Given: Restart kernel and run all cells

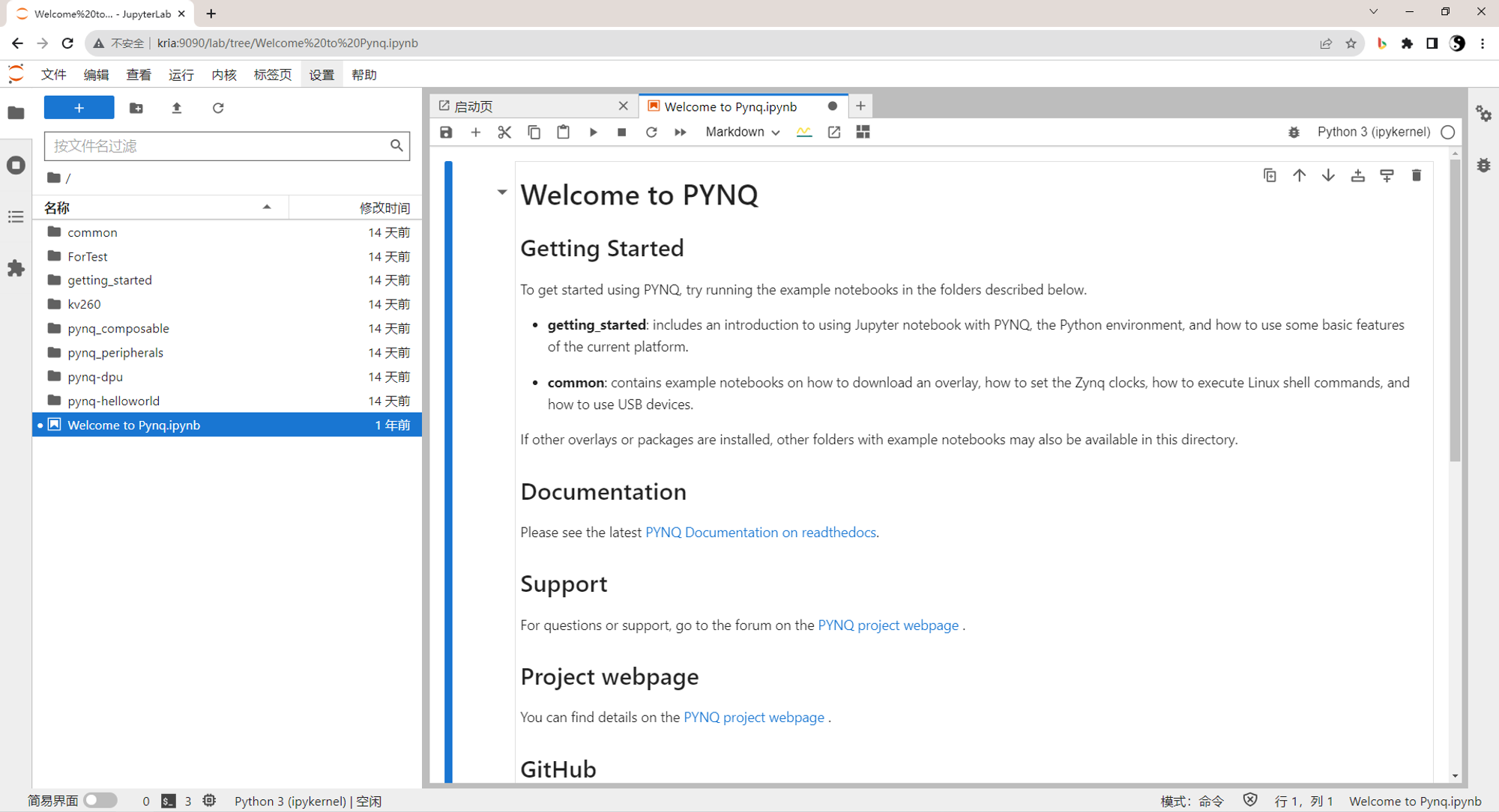Looking at the screenshot, I should click(x=680, y=132).
